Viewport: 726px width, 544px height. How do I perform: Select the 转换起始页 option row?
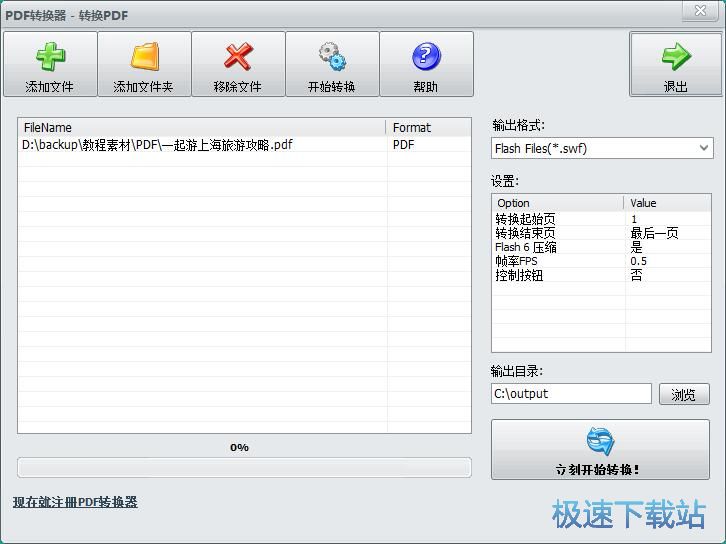coord(601,219)
